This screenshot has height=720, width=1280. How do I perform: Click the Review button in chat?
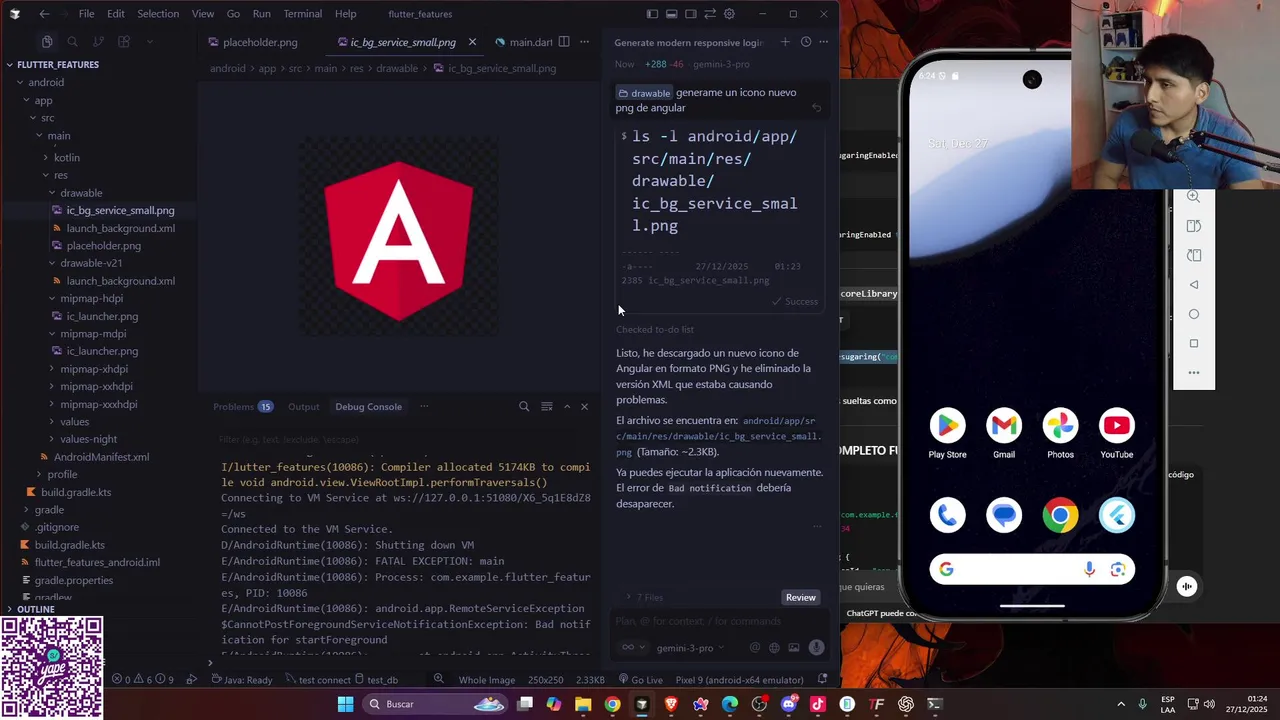pos(801,597)
